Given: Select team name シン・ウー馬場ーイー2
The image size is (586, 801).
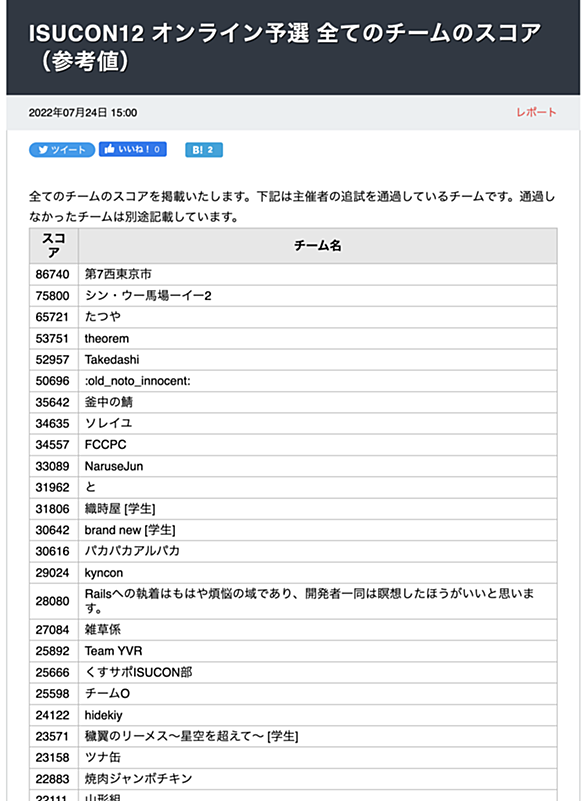Looking at the screenshot, I should click(x=148, y=296).
